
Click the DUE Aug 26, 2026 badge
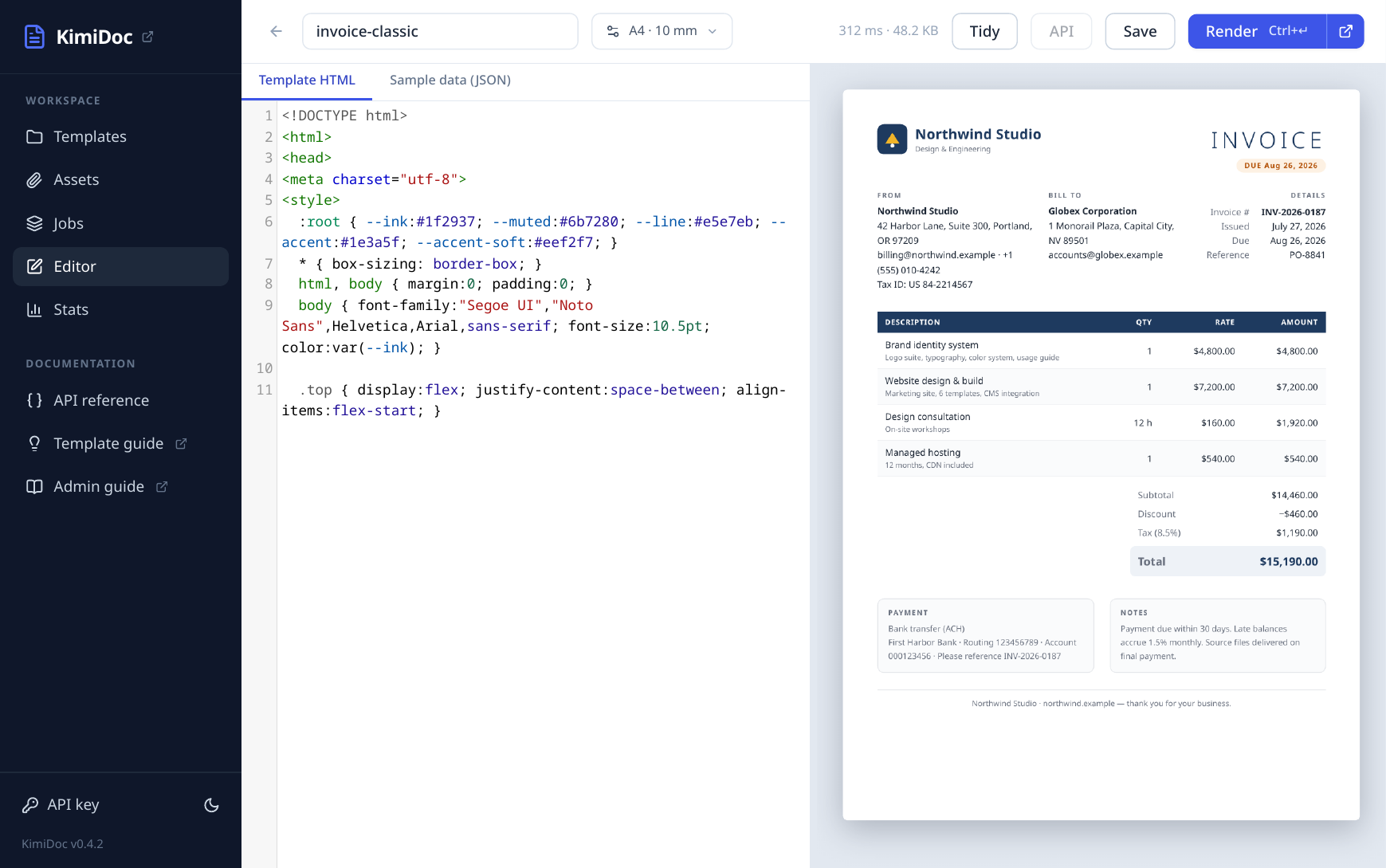click(x=1281, y=166)
